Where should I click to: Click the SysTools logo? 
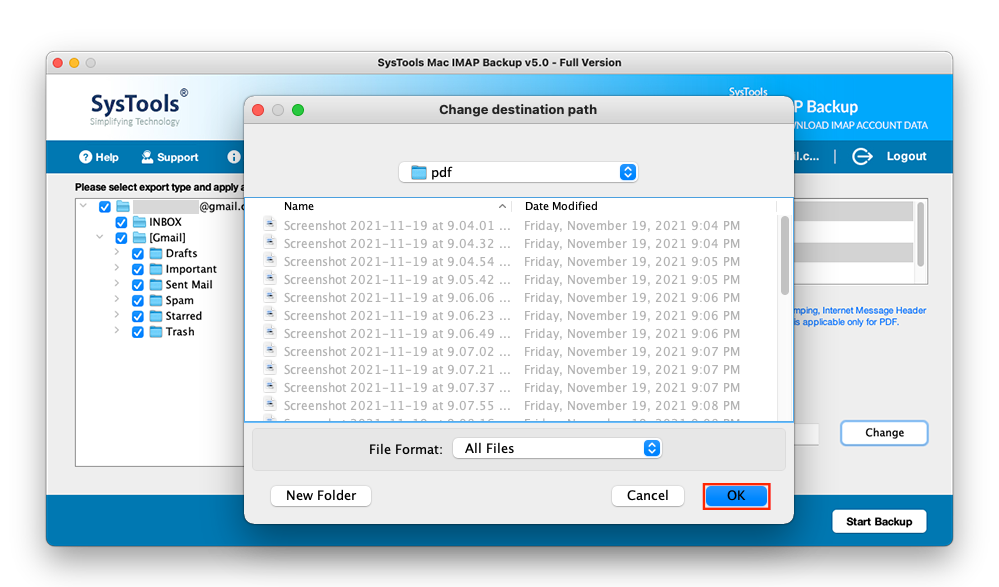(x=139, y=107)
